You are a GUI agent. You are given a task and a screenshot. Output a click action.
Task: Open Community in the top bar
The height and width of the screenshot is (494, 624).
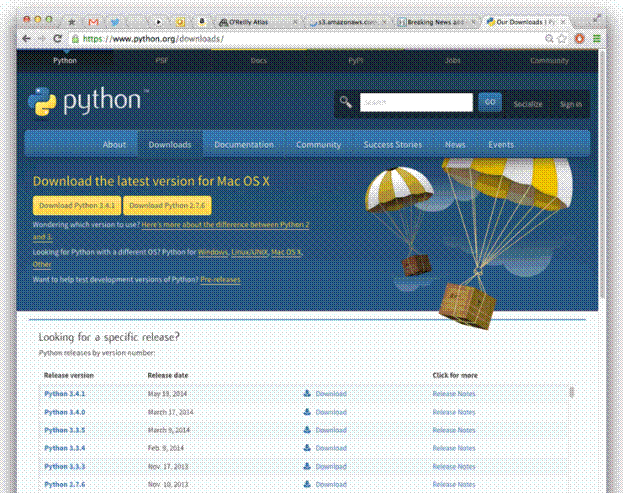[x=550, y=61]
